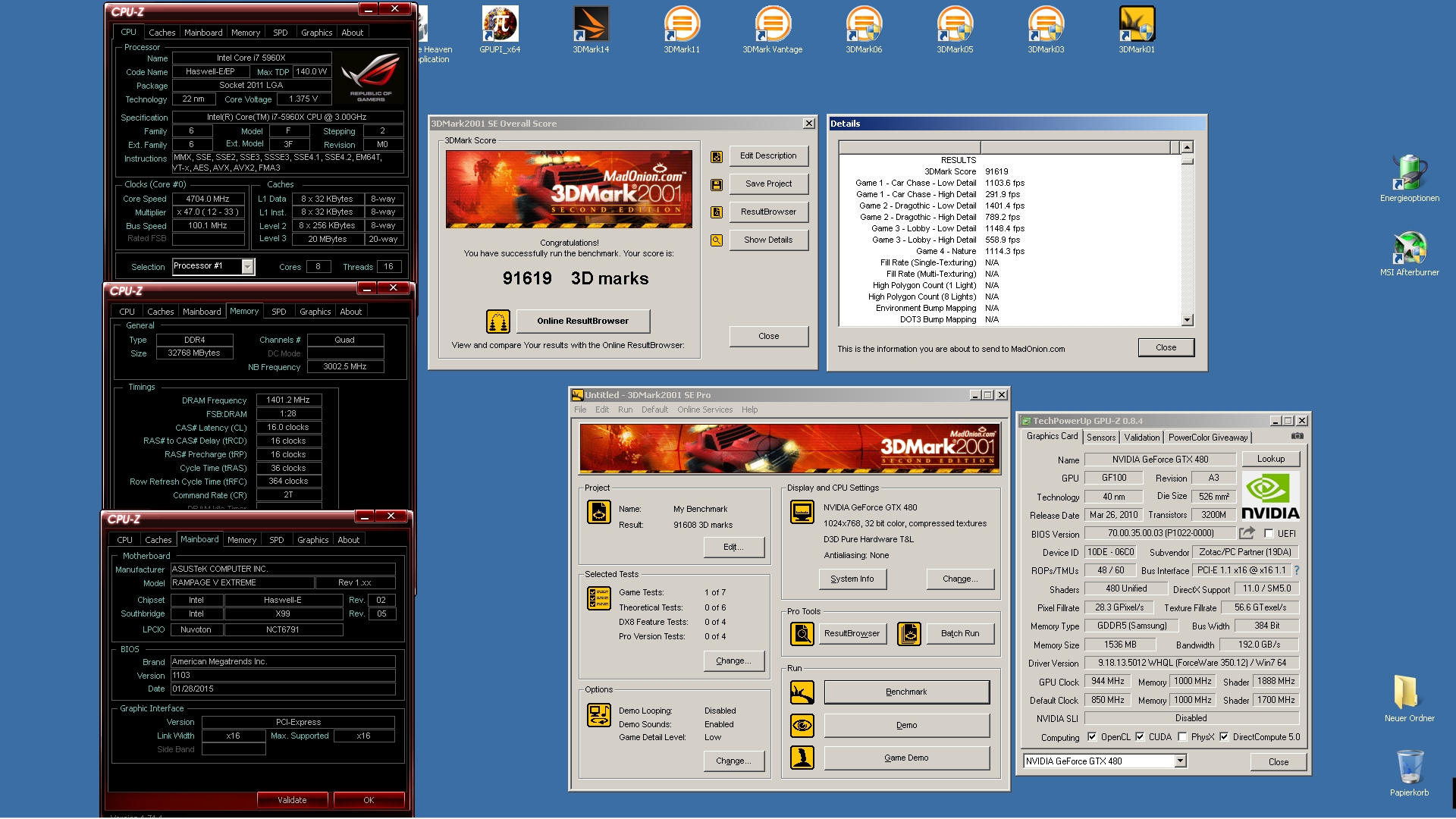
Task: Click icon beside ResultBrowser in score dialog
Action: tap(716, 212)
